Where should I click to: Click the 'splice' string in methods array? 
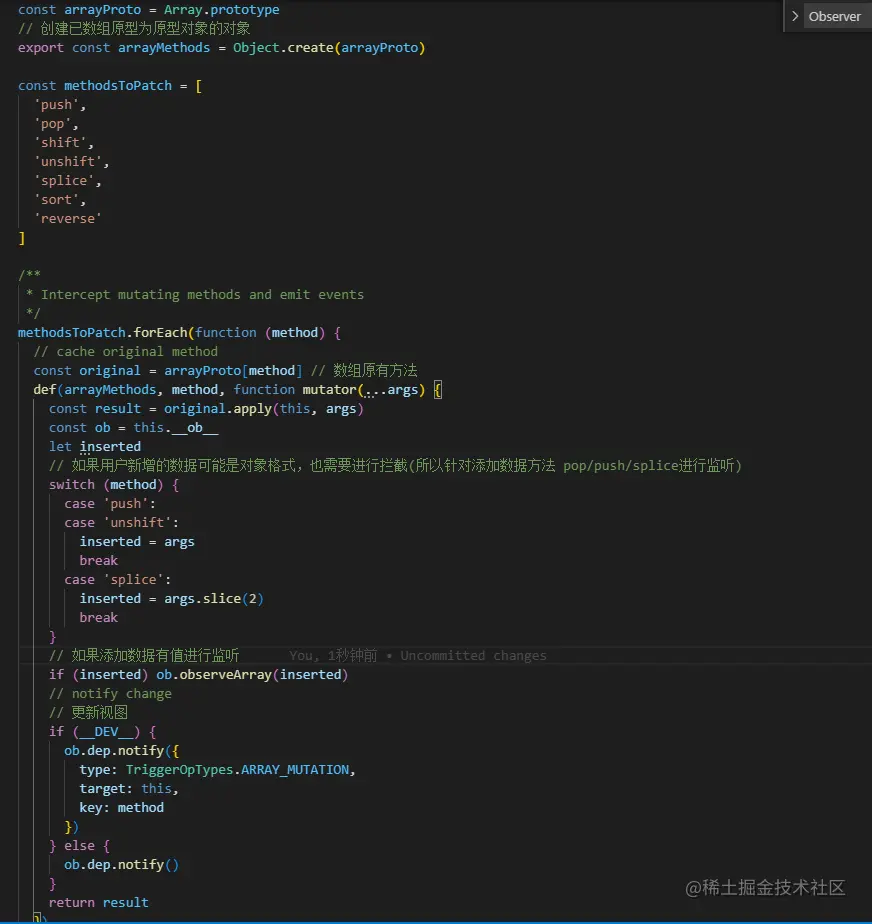point(64,180)
